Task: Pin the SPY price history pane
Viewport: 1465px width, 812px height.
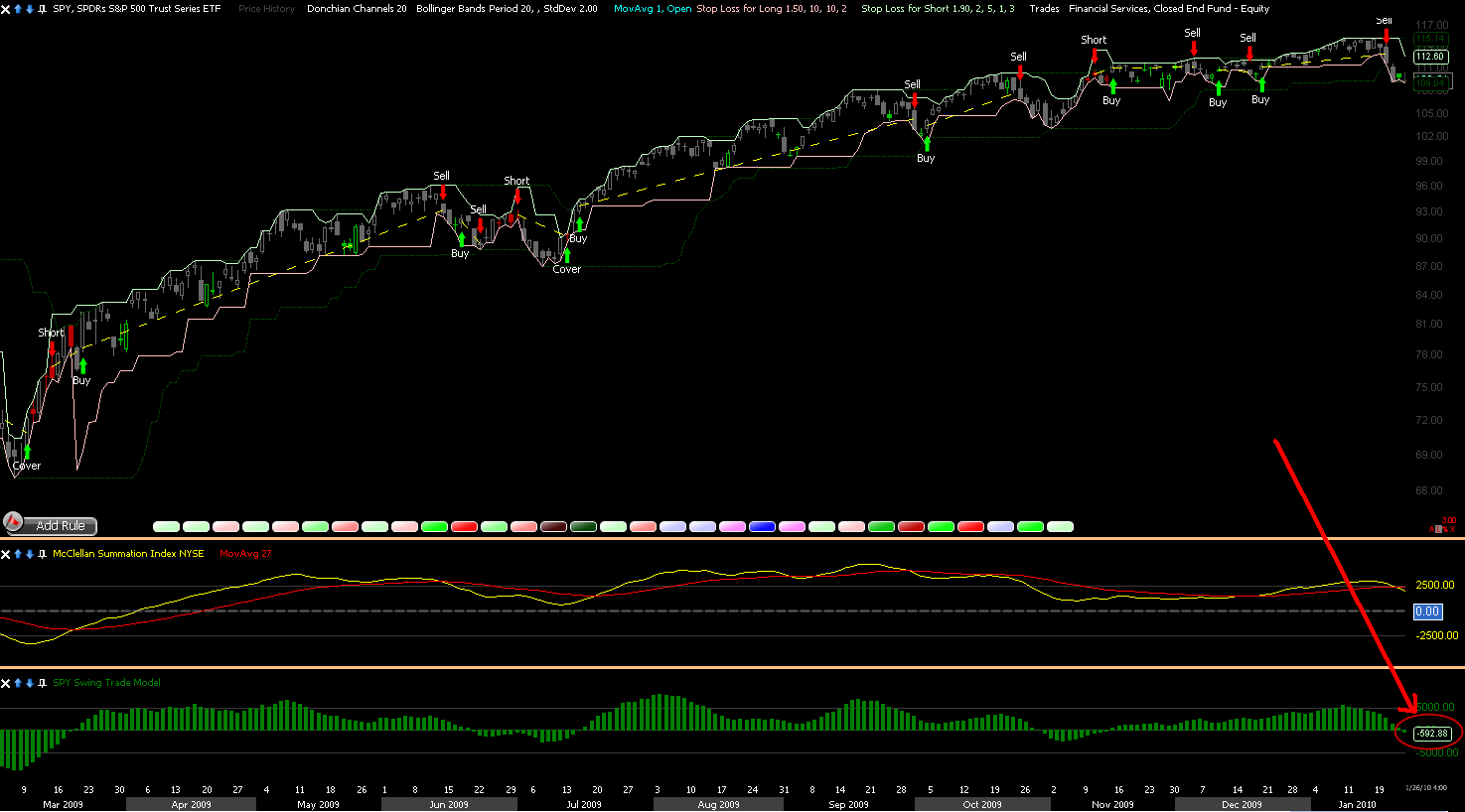Action: 42,9
